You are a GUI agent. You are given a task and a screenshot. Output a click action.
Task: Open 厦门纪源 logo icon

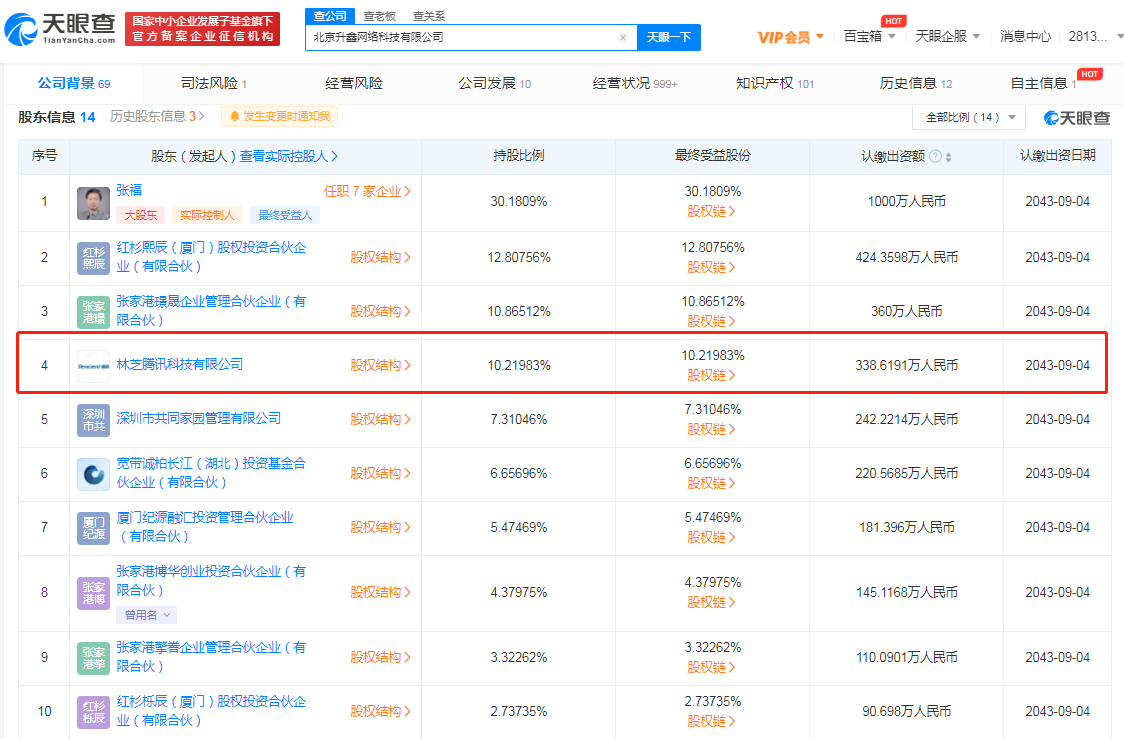click(x=93, y=528)
